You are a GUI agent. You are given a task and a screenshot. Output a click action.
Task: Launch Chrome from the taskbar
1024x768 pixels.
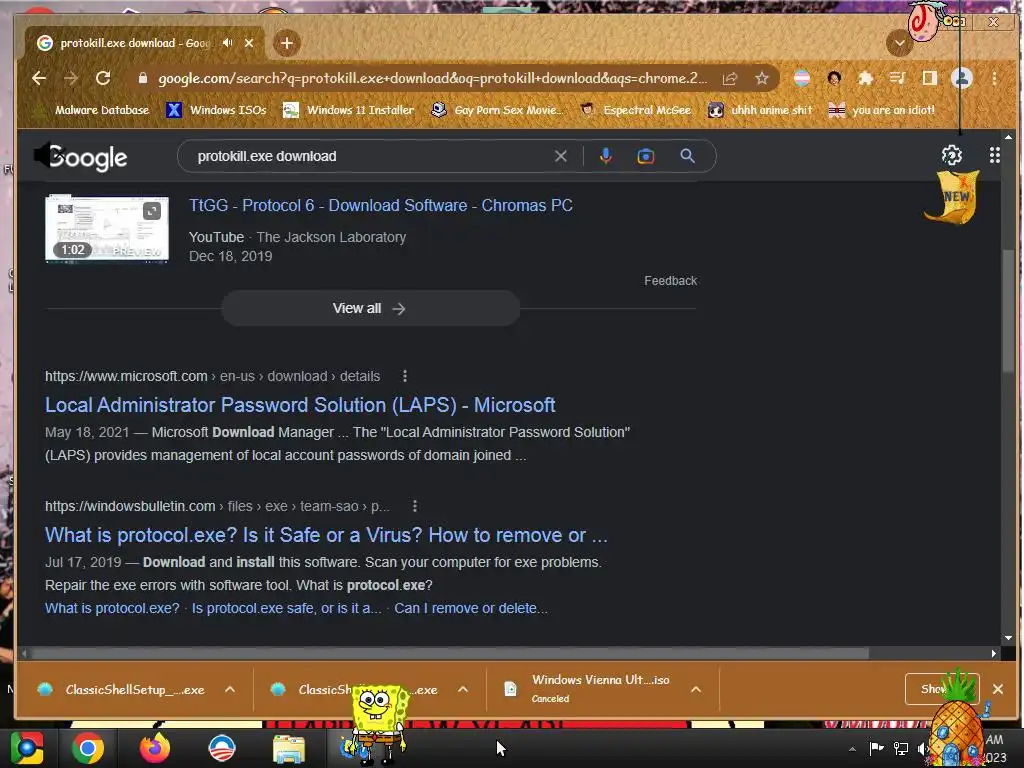[87, 748]
